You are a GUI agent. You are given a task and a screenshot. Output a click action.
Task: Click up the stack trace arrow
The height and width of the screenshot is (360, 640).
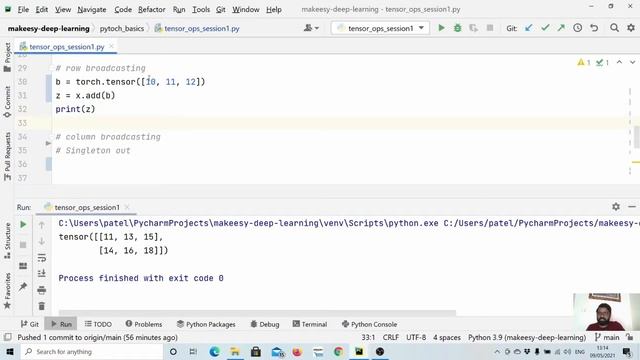(x=42, y=225)
